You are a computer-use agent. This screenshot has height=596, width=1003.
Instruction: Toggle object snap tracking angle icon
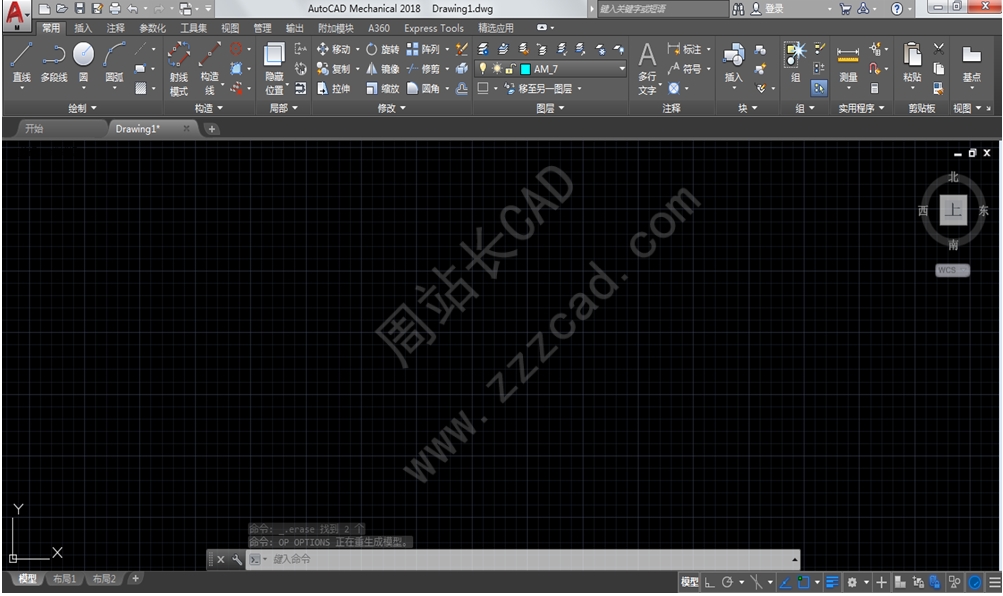[x=786, y=583]
